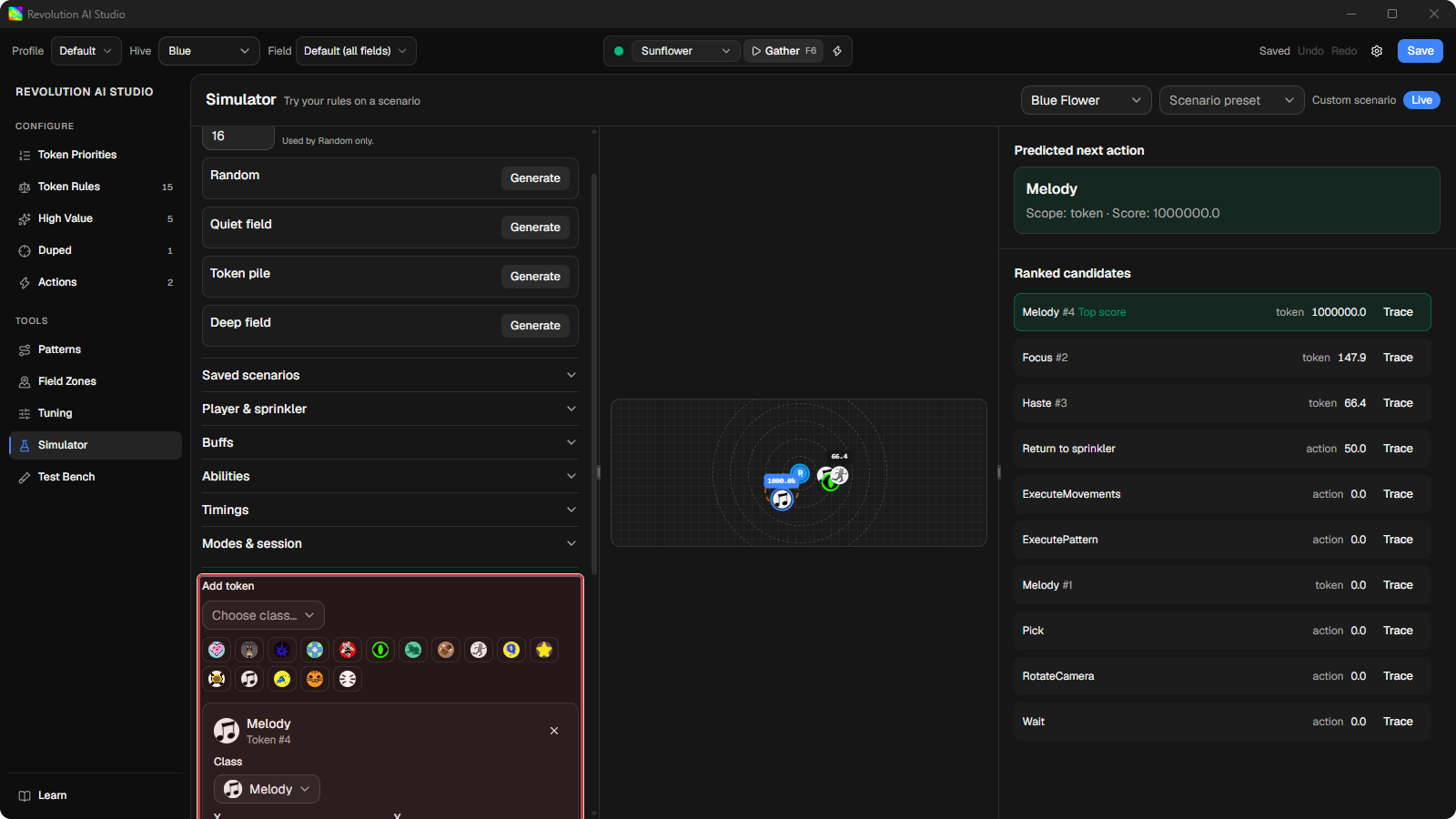Add the pink heart token
Image resolution: width=1456 pixels, height=819 pixels.
click(217, 650)
